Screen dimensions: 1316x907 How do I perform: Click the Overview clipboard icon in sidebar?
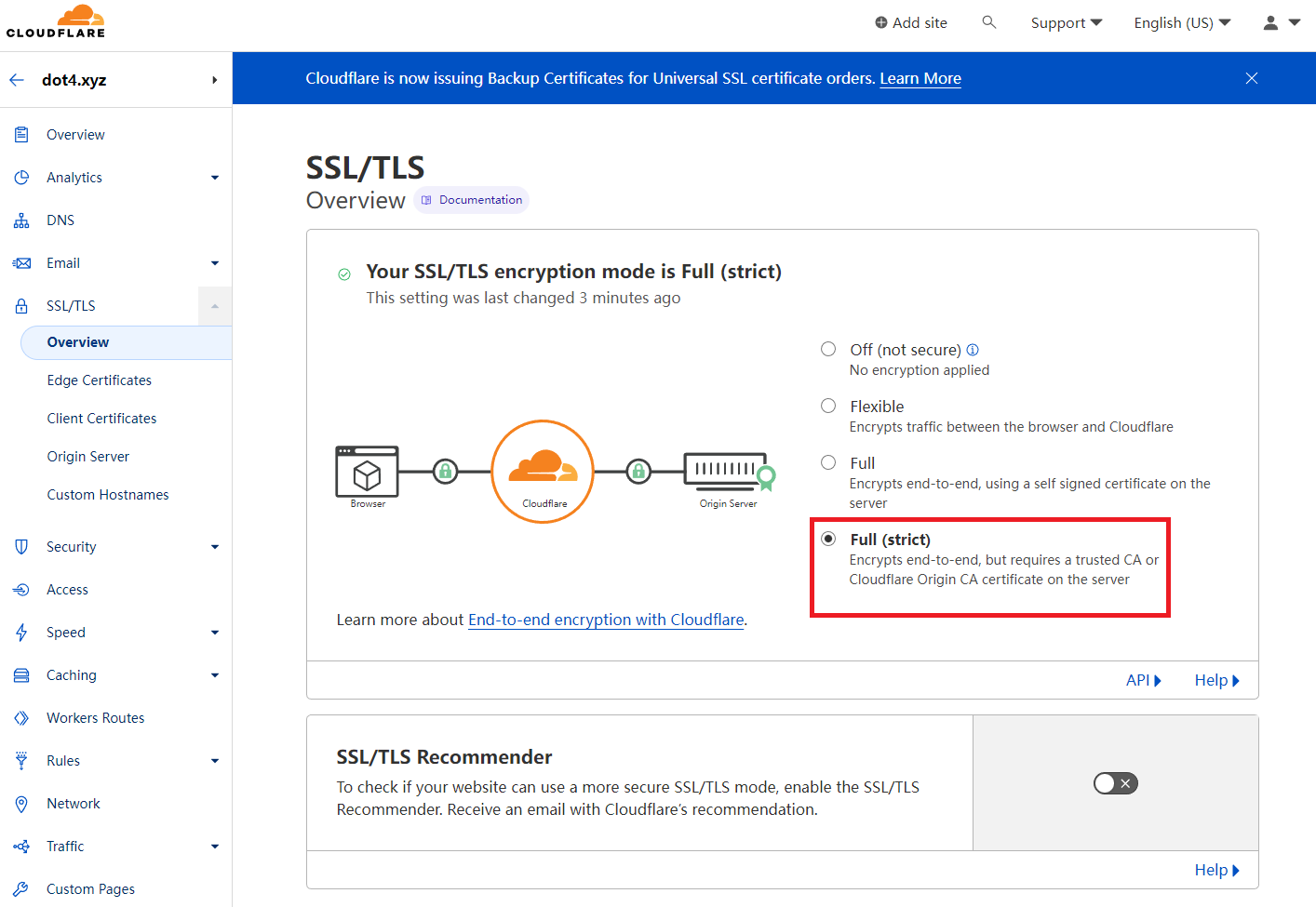(21, 135)
